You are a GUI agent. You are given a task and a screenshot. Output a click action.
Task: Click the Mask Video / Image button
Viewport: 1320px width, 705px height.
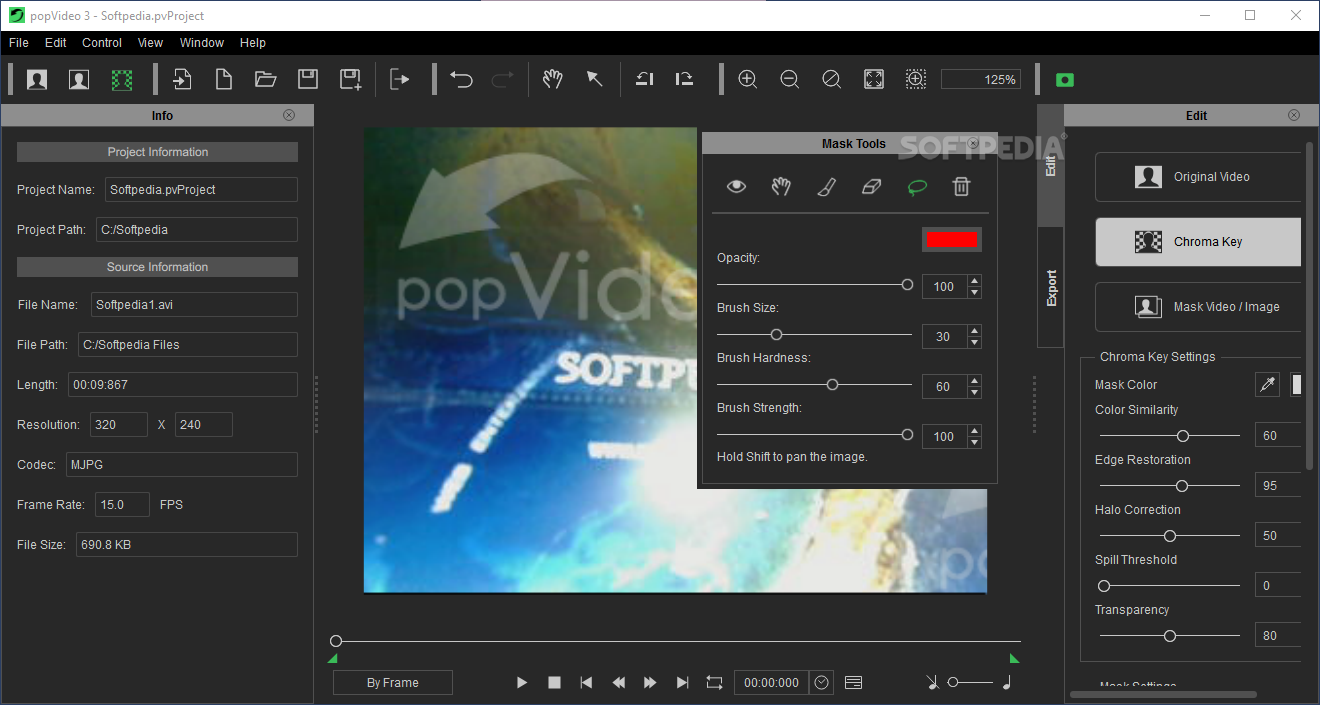(x=1199, y=307)
